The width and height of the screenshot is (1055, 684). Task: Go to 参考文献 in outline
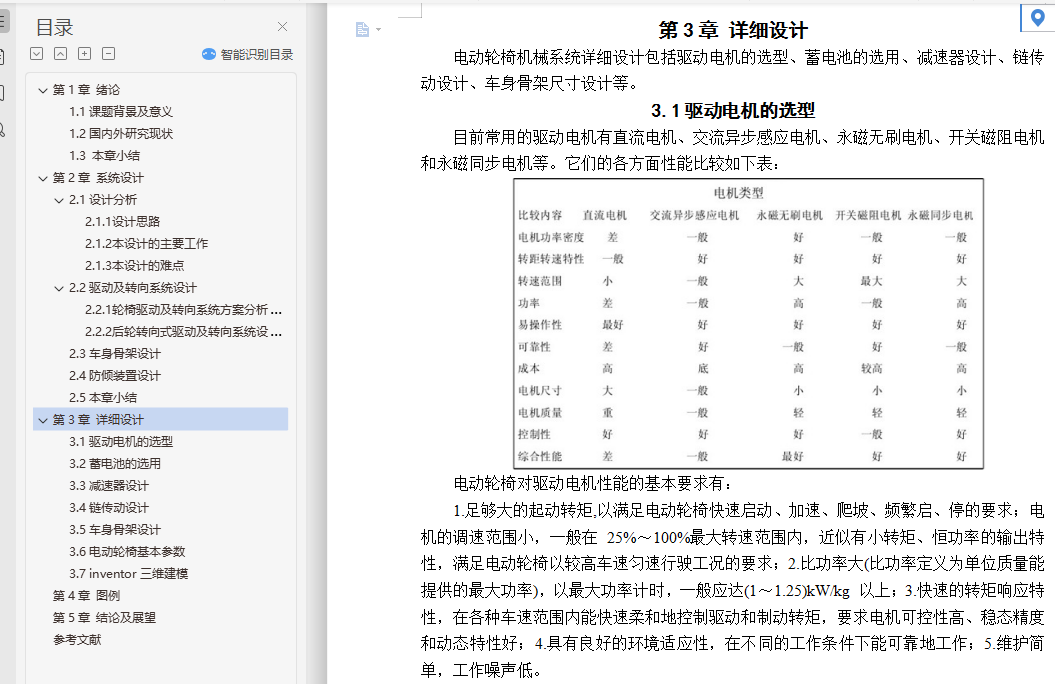pos(77,640)
